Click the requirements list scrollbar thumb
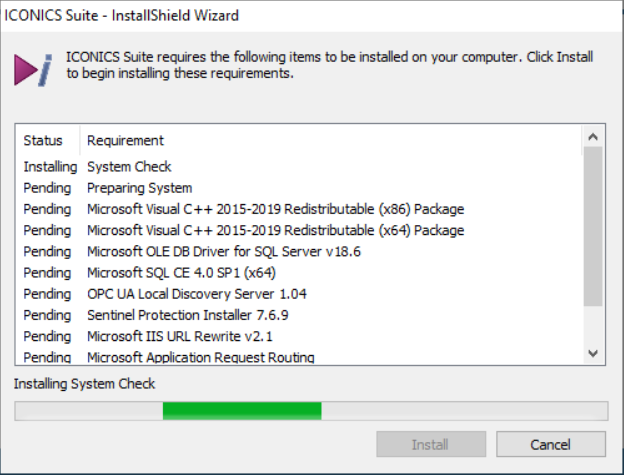 click(593, 227)
